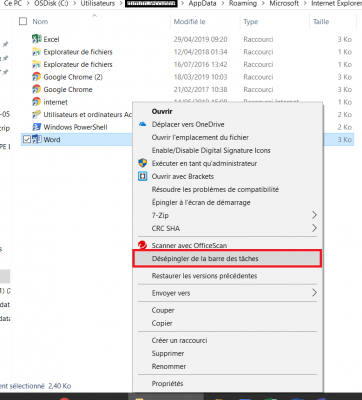Uncheck the Word item checkbox
The width and height of the screenshot is (362, 400).
point(27,139)
